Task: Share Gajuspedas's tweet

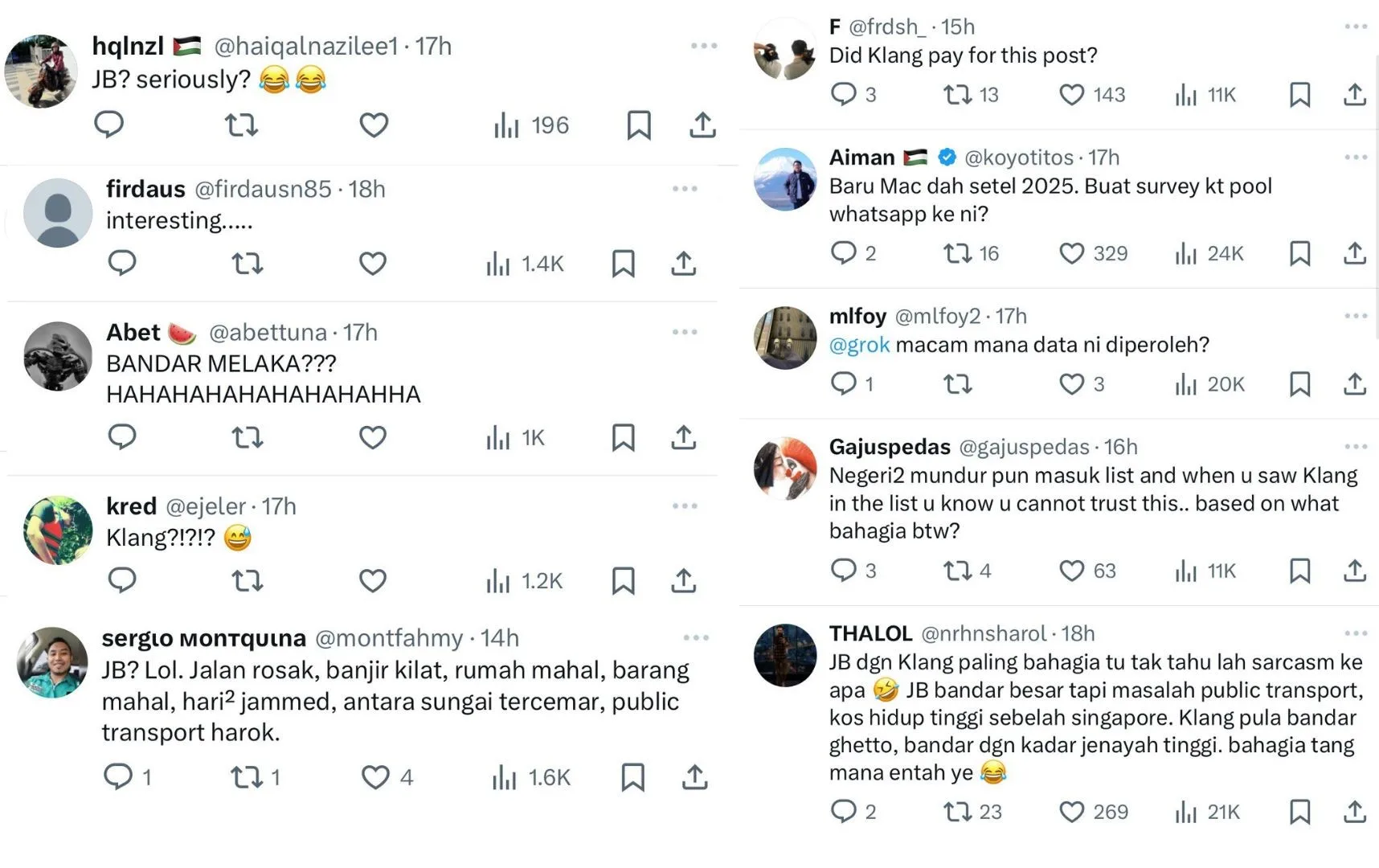Action: tap(1355, 571)
